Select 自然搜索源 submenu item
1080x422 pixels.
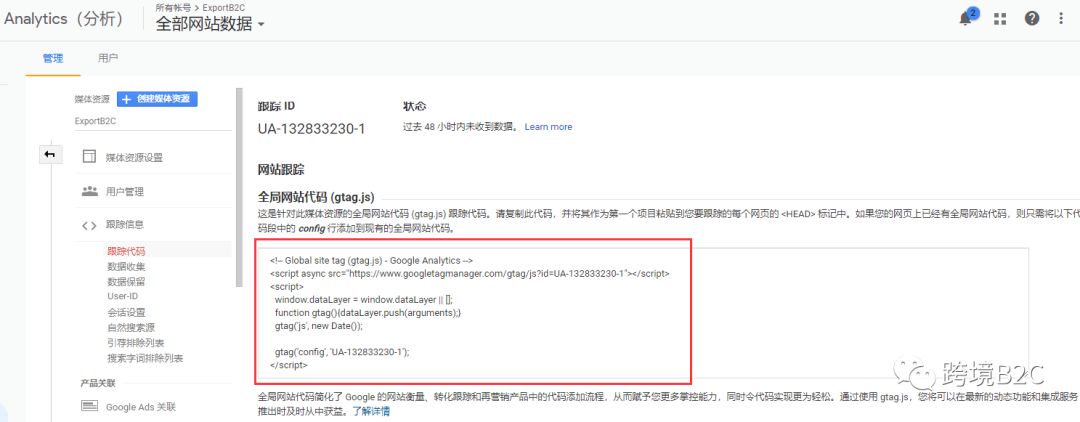coord(131,328)
